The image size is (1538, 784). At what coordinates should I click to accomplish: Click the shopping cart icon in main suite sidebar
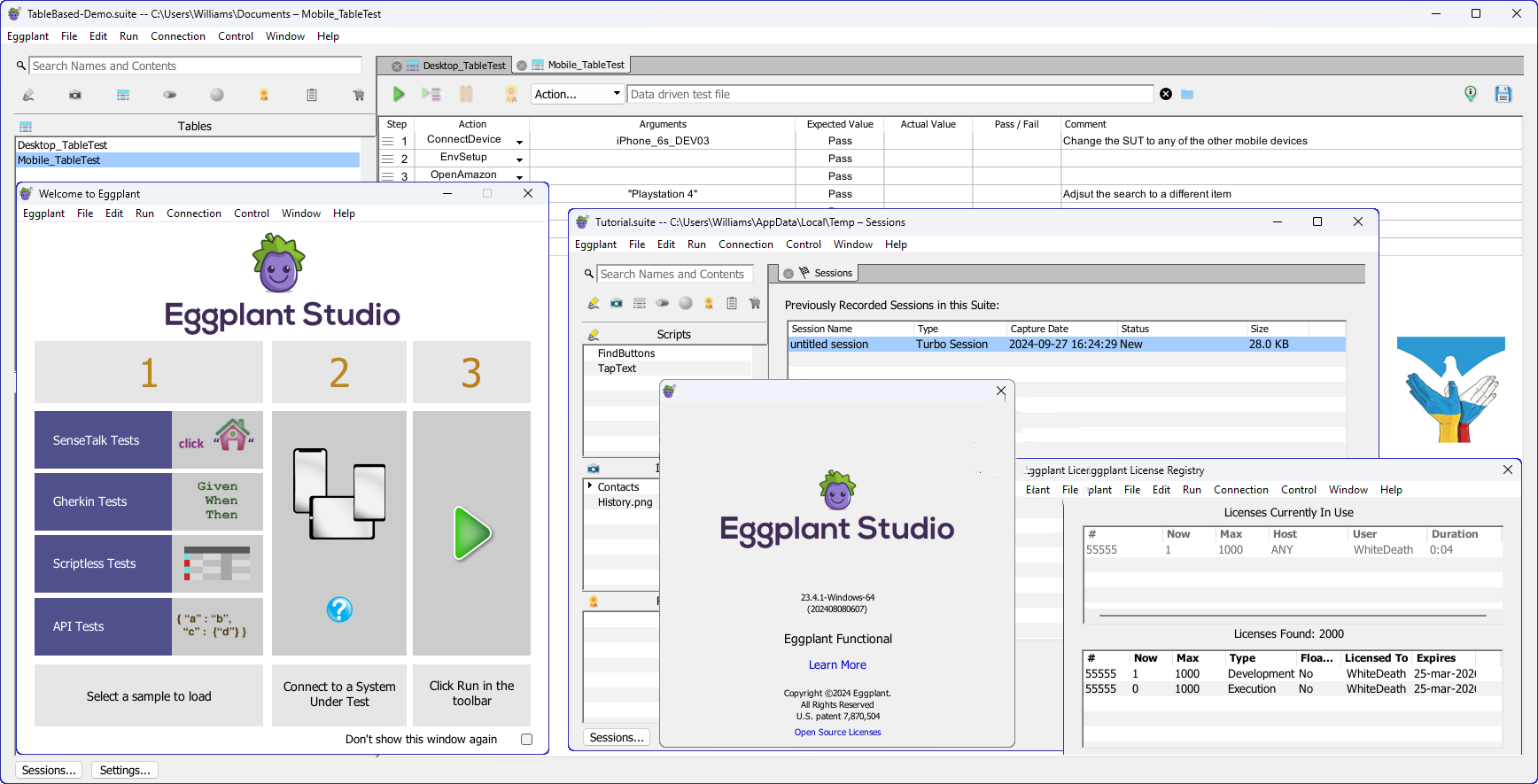click(x=359, y=95)
